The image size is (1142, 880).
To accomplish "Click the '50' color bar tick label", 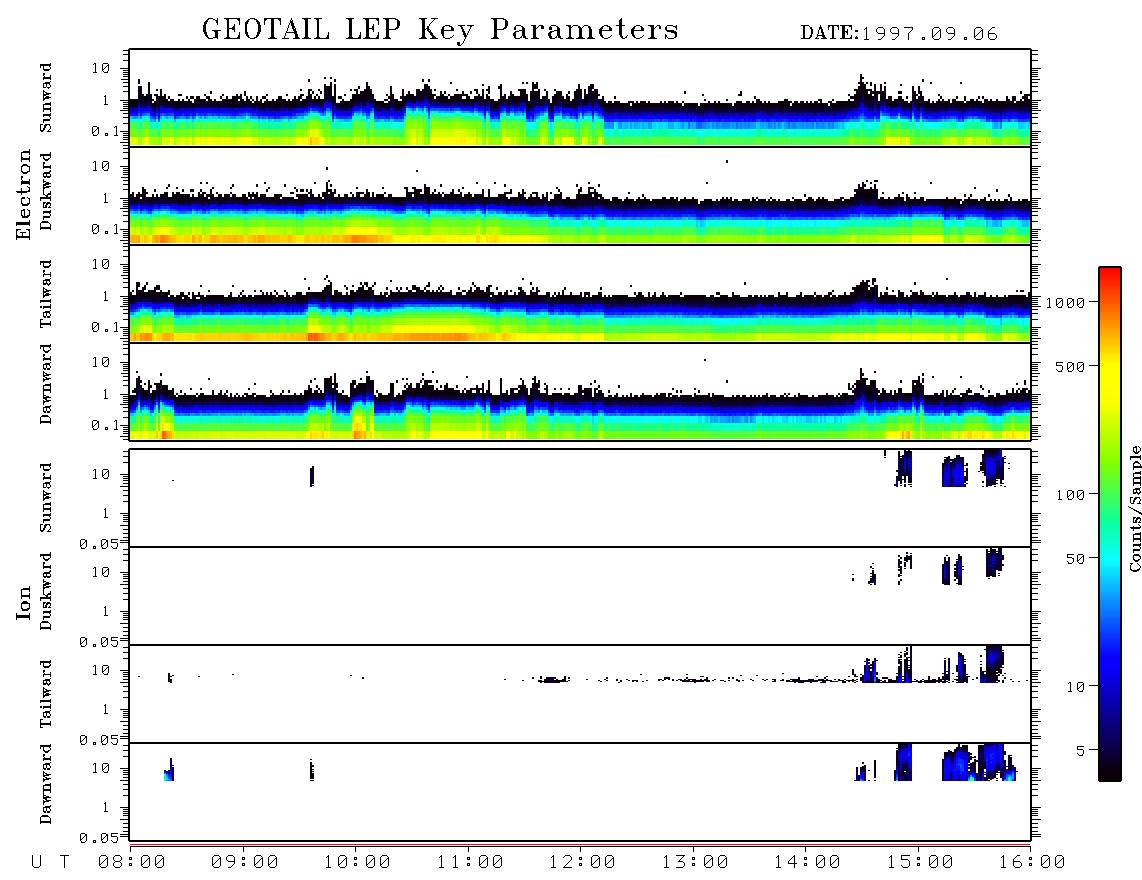I will pos(1075,559).
